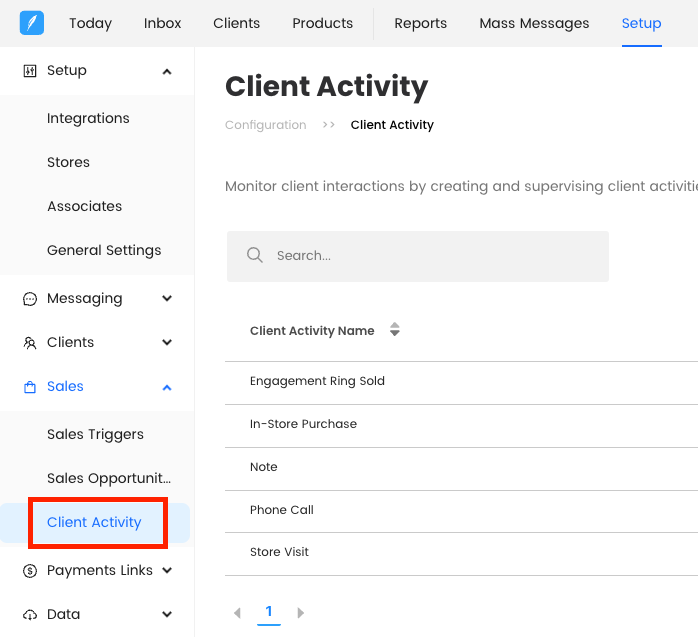The height and width of the screenshot is (637, 698).
Task: Collapse the Setup sidebar section
Action: [x=167, y=71]
